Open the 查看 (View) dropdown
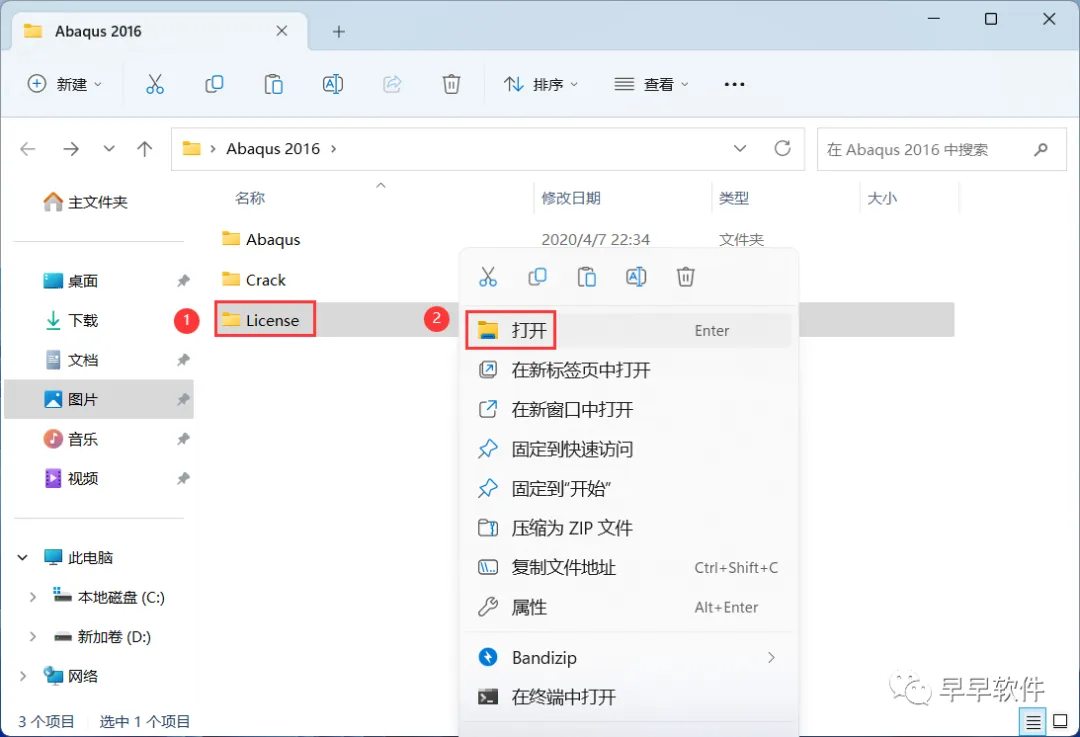1080x737 pixels. point(651,84)
